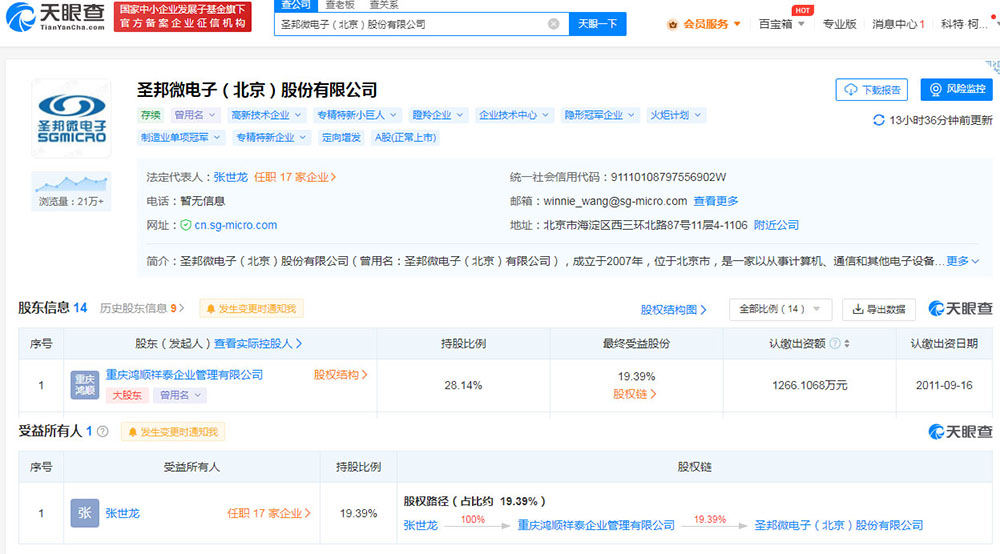Viewport: 1000px width, 554px height.
Task: Expand the 专精特新企业 tag
Action: tap(271, 137)
